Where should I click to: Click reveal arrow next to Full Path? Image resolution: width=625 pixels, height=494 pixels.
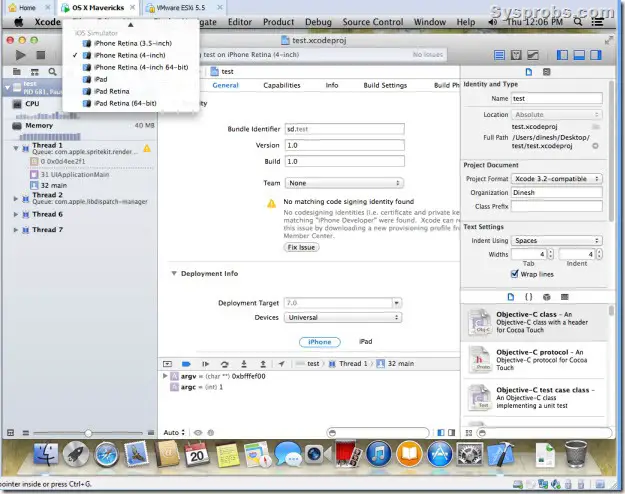595,146
